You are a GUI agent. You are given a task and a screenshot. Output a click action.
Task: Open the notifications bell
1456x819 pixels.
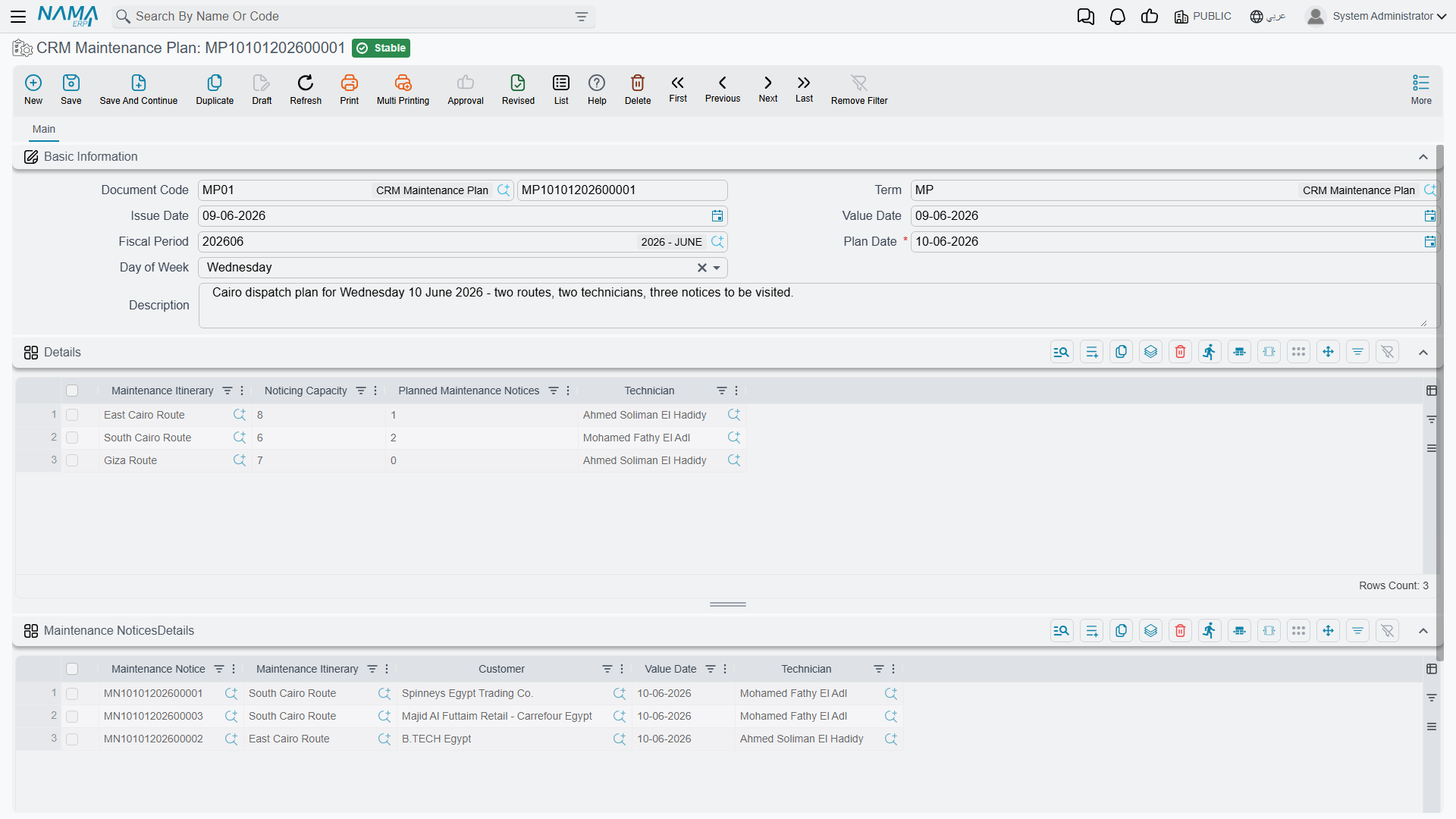1118,16
